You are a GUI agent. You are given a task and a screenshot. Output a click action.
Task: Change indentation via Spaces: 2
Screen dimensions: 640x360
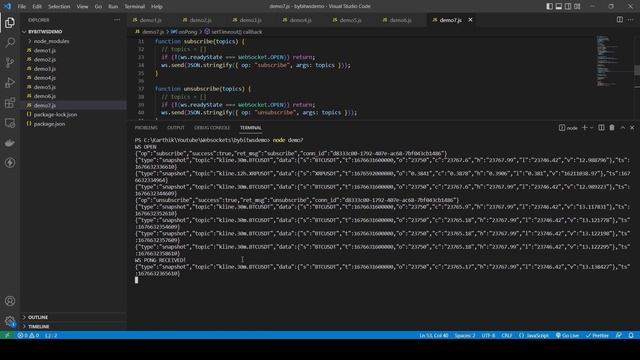[465, 336]
